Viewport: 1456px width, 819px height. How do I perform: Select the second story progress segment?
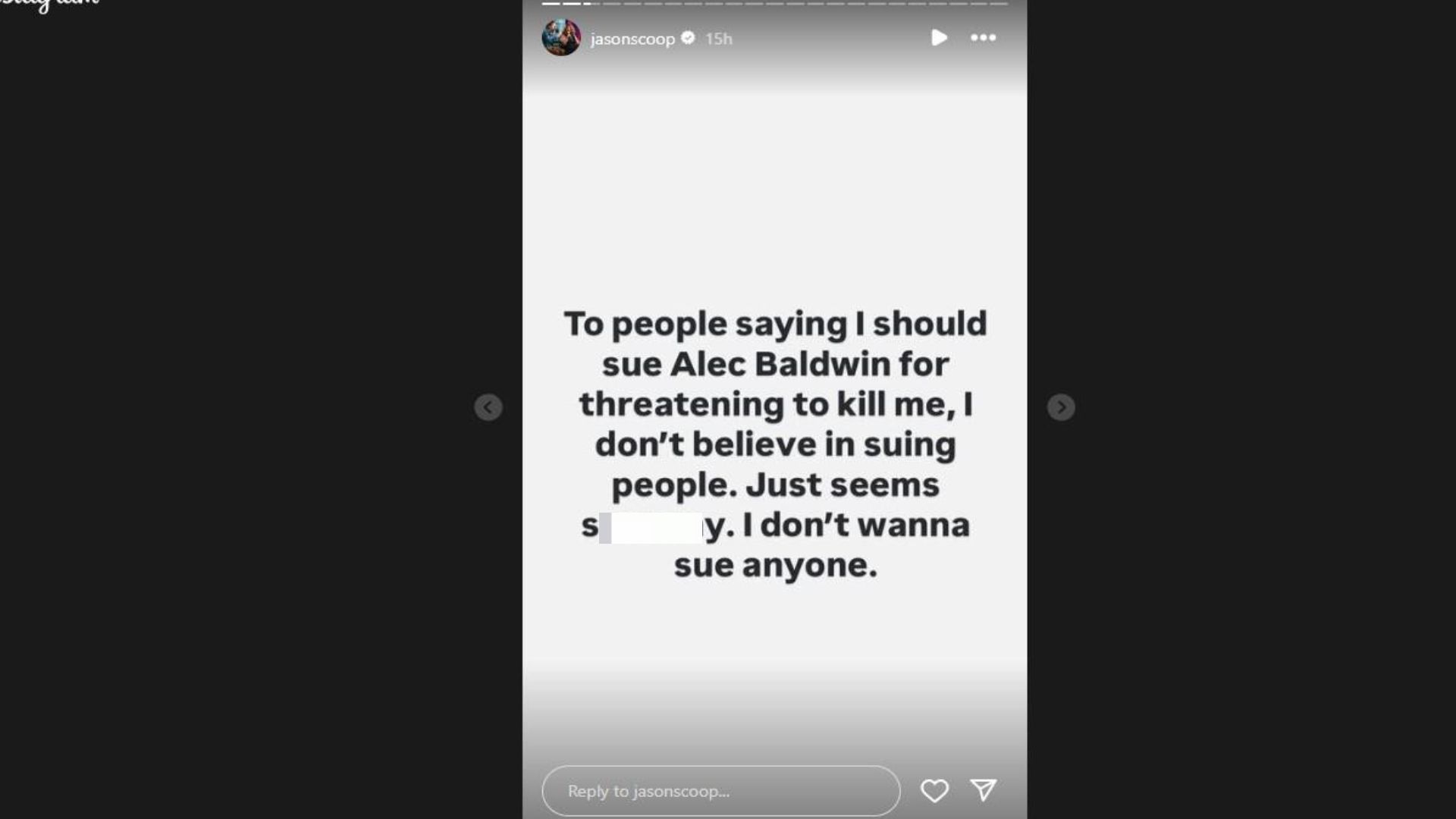[571, 4]
